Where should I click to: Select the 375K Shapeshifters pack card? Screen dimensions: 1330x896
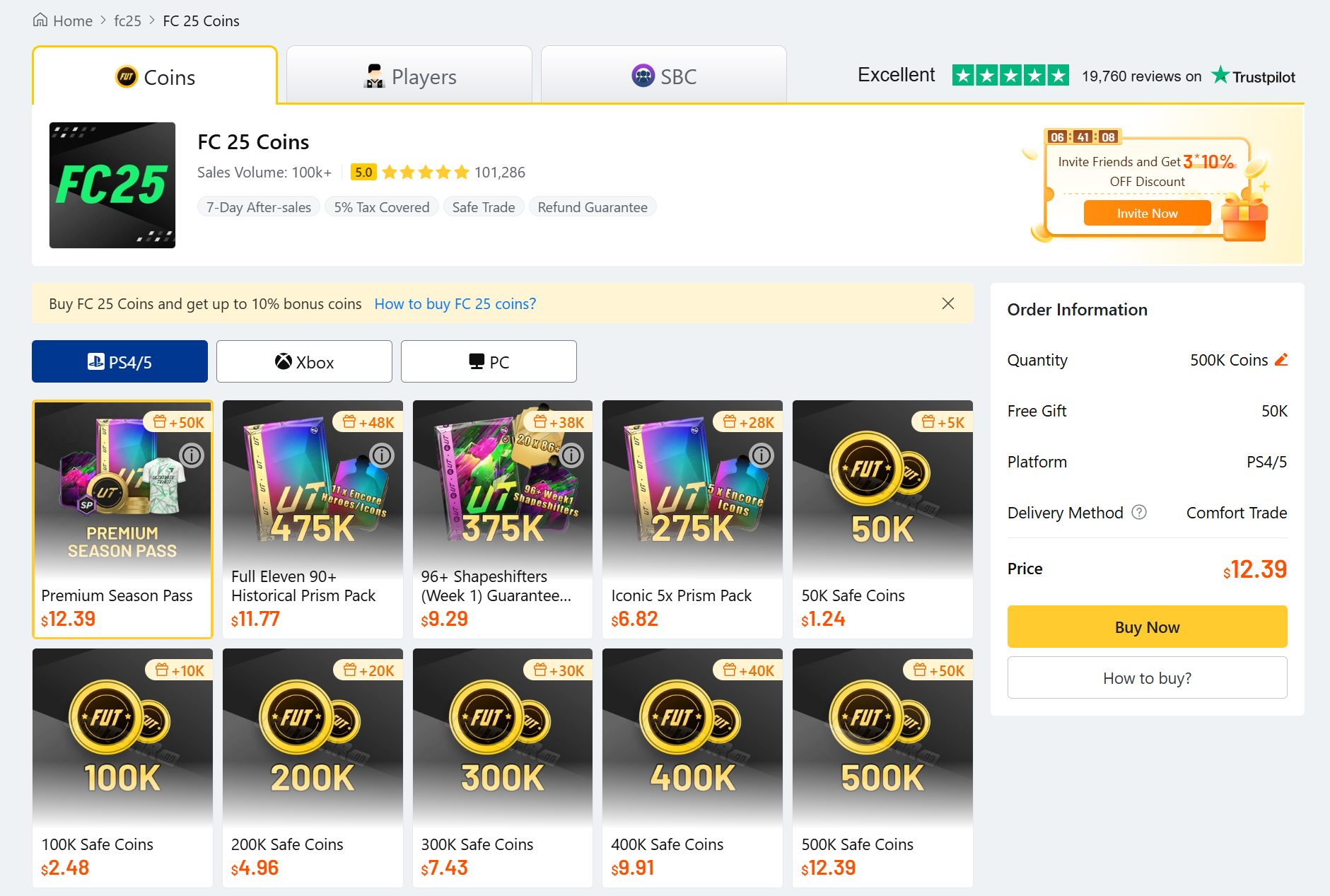[x=503, y=519]
